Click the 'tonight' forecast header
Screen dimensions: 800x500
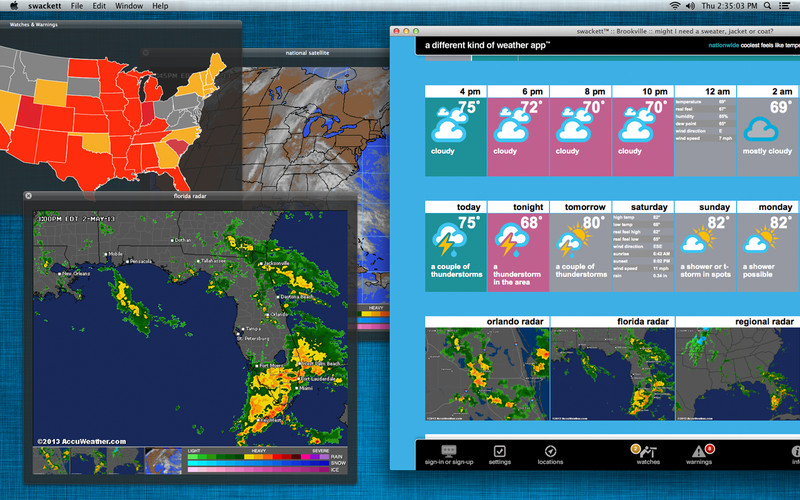click(518, 207)
